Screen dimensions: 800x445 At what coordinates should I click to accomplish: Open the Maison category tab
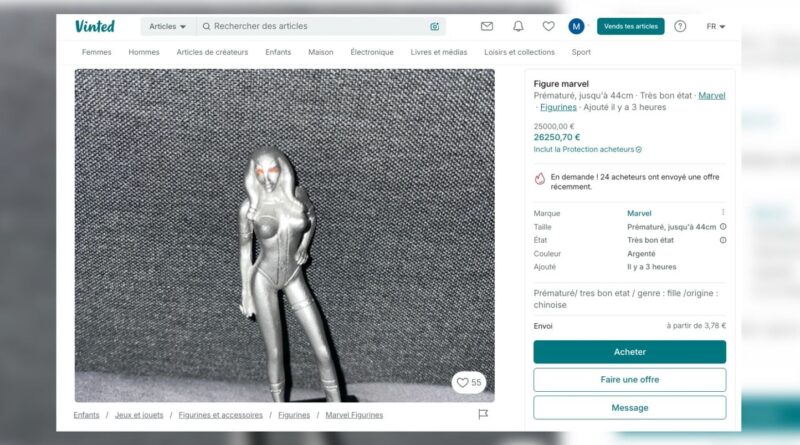[320, 52]
